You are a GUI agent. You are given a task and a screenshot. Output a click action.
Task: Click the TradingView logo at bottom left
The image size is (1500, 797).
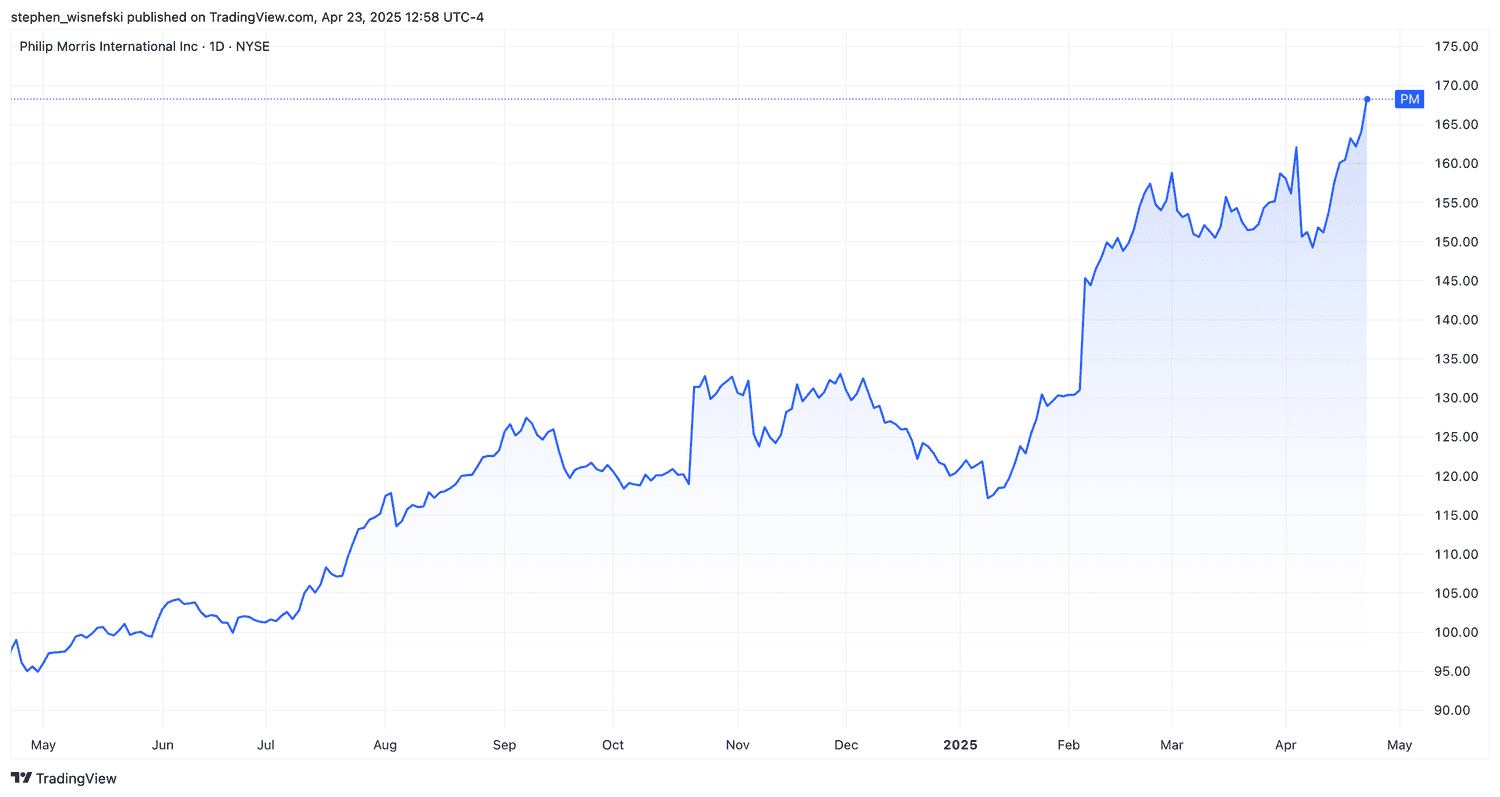coord(63,778)
